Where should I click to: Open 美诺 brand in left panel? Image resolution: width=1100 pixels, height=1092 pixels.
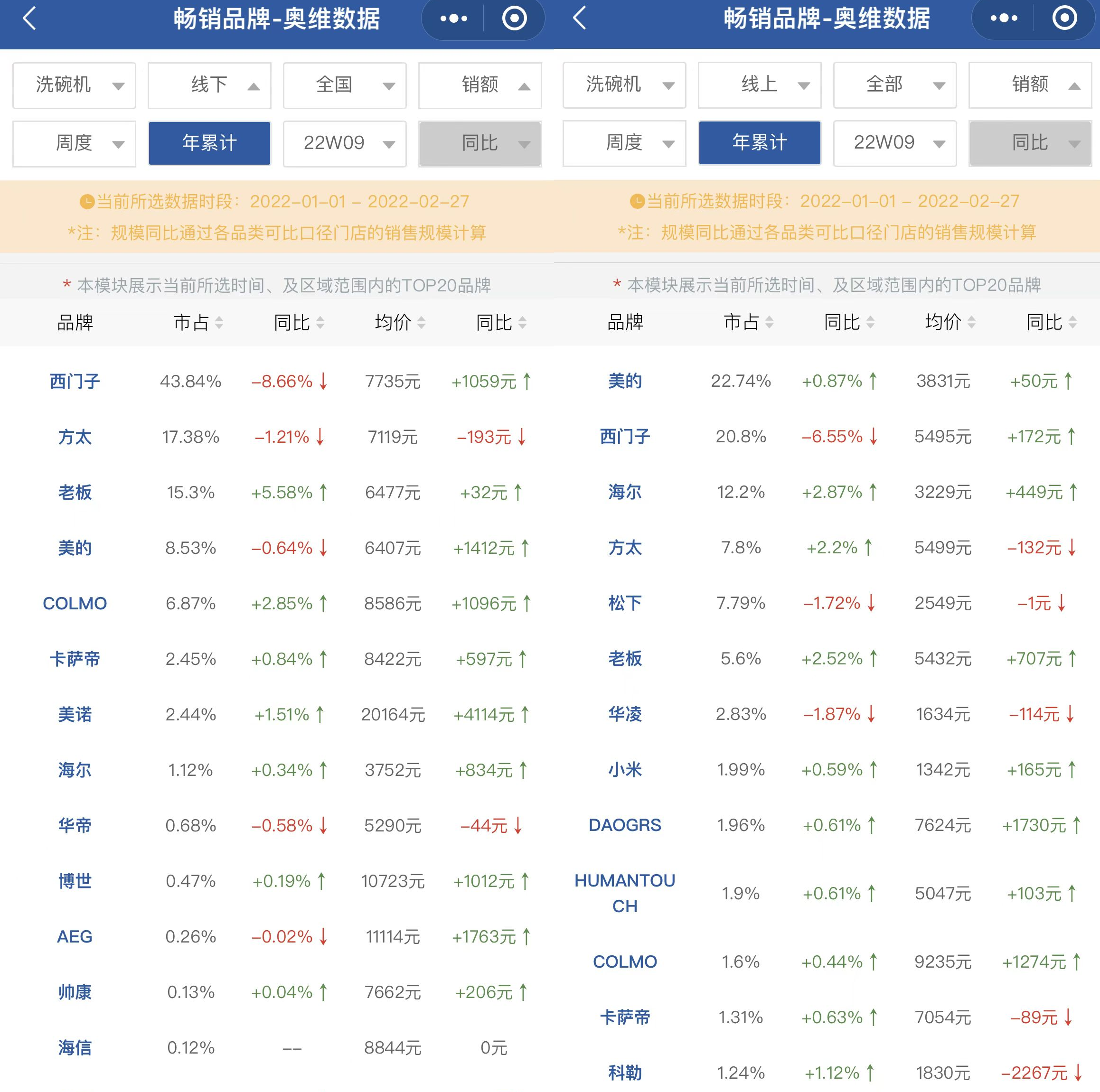pyautogui.click(x=75, y=714)
